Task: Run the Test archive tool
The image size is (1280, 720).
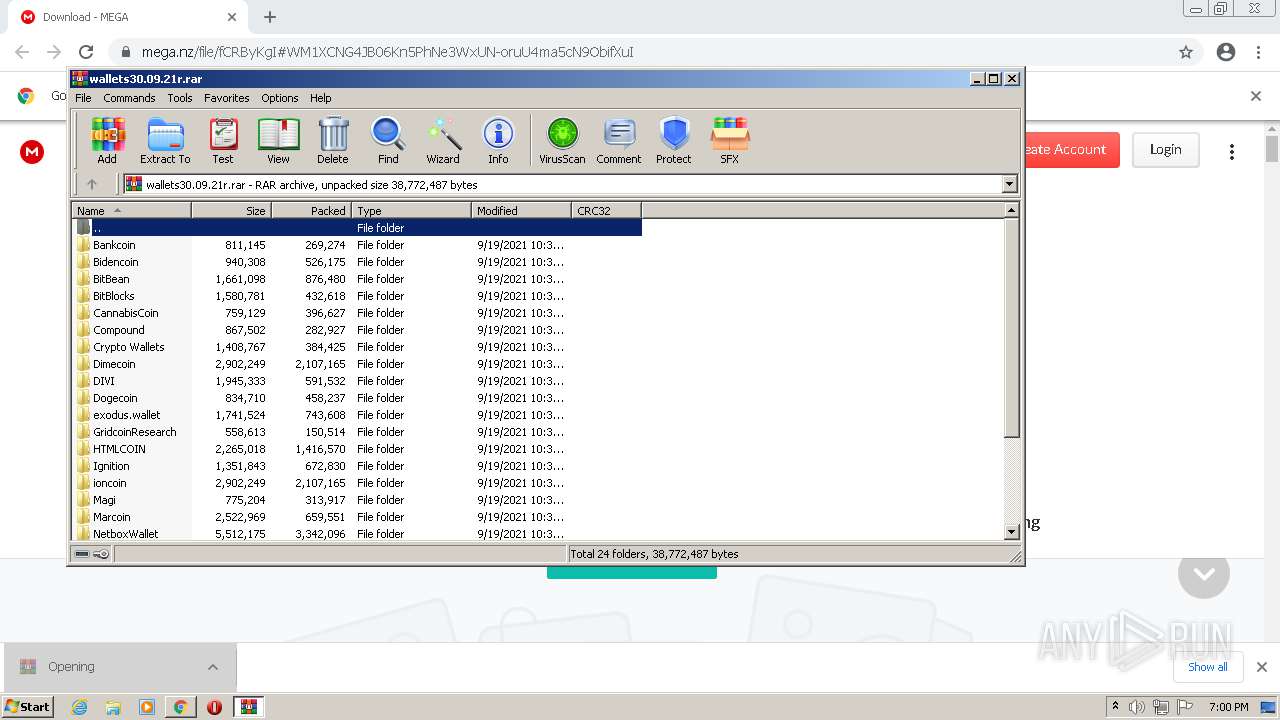Action: (x=223, y=141)
